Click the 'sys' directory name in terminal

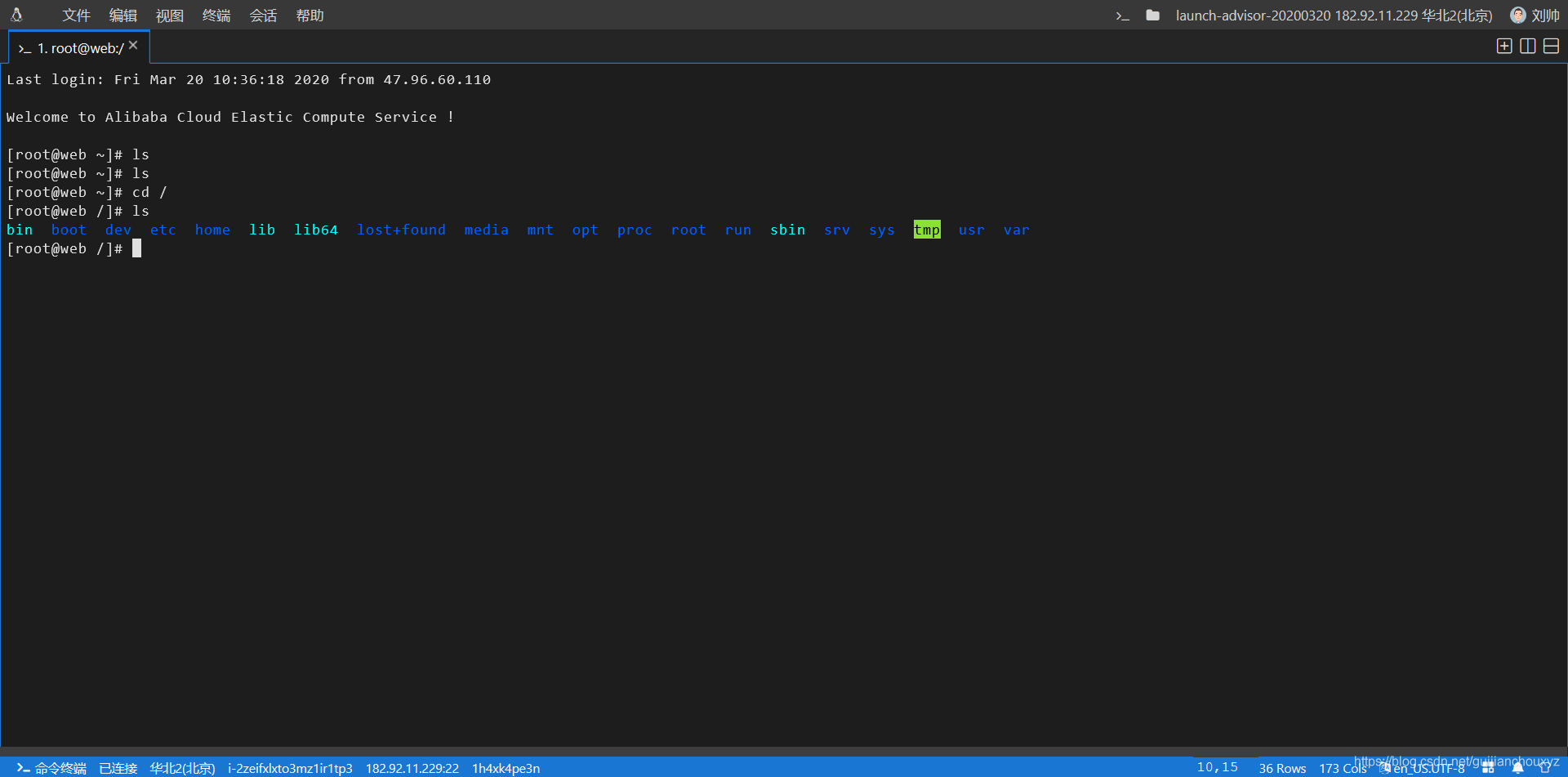(882, 230)
